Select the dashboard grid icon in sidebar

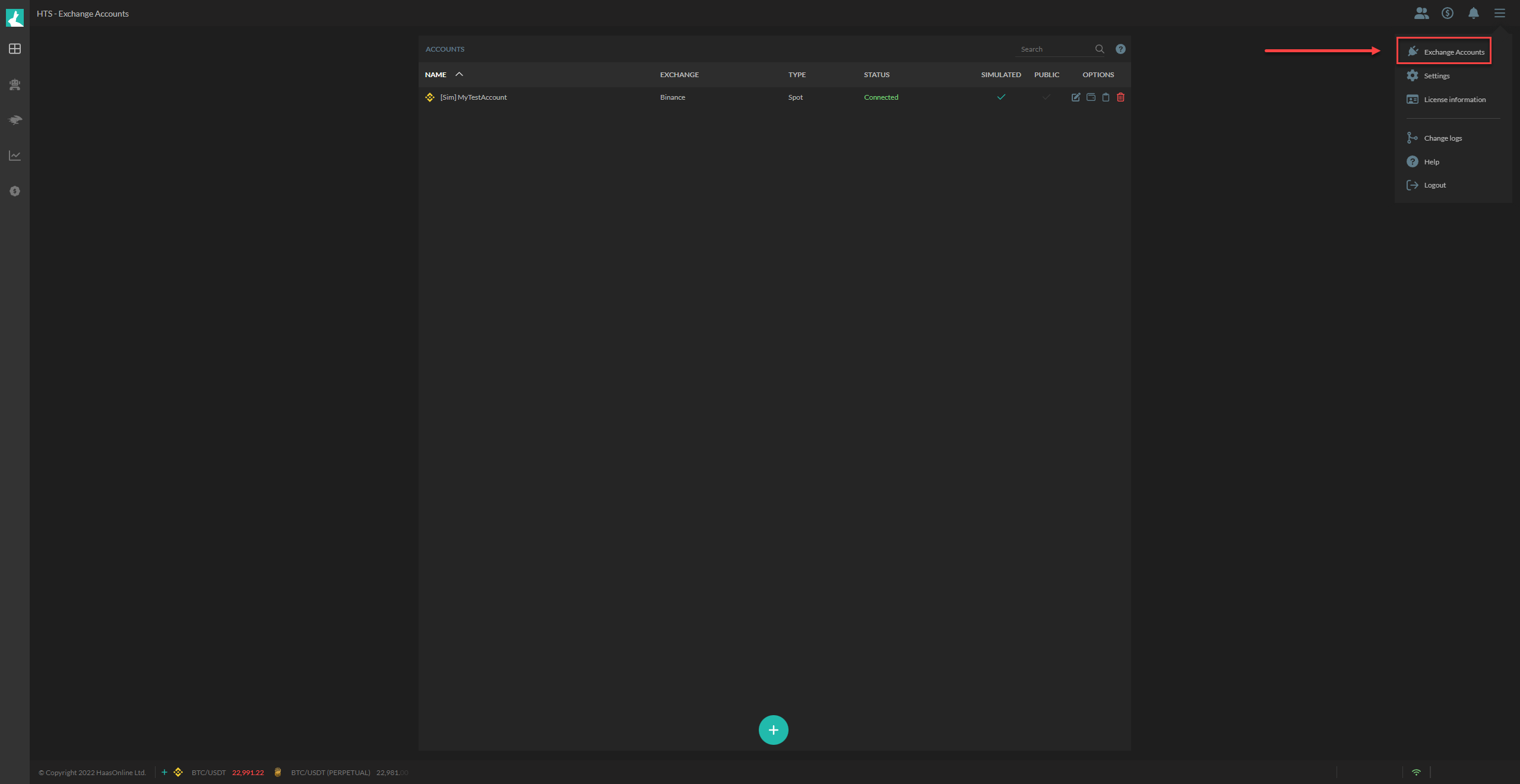point(14,49)
